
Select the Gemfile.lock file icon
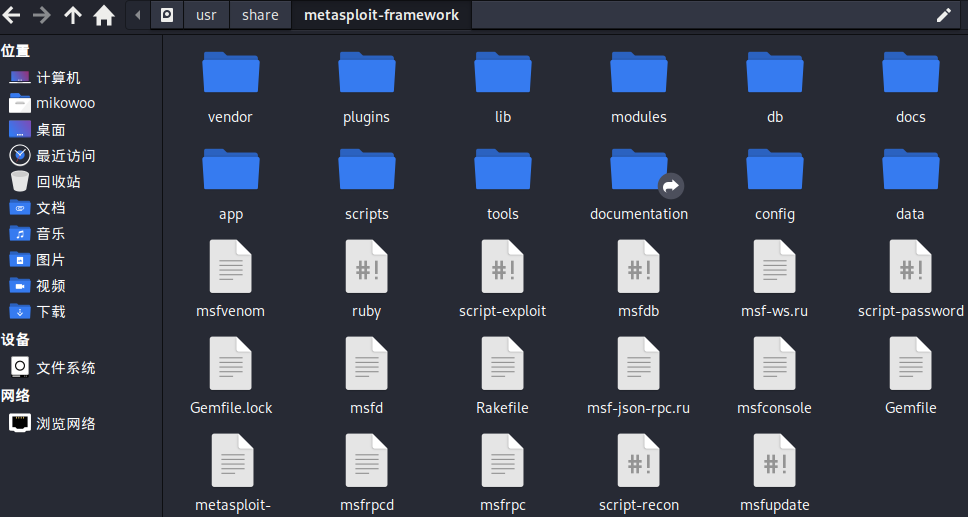[231, 363]
